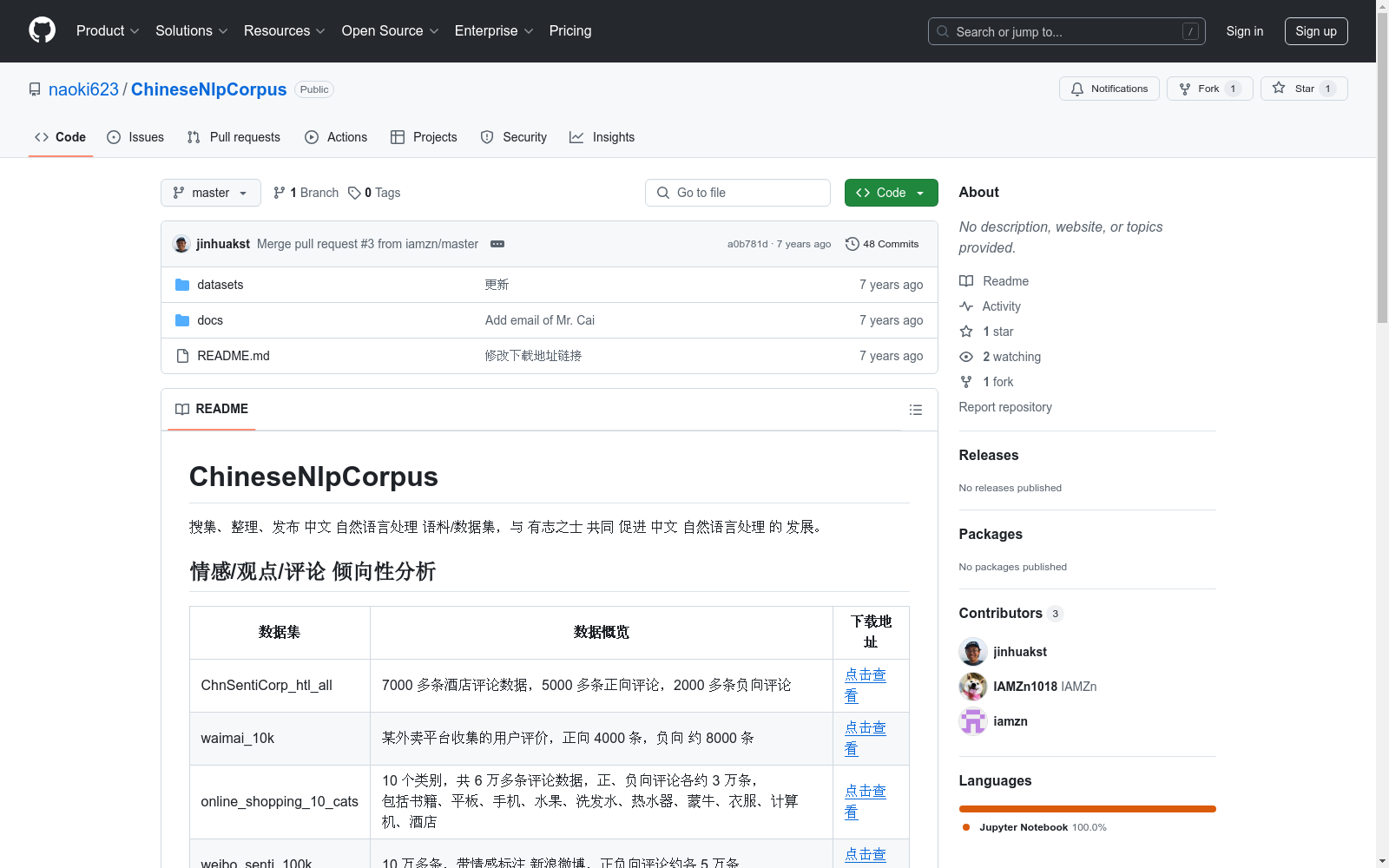The width and height of the screenshot is (1389, 868).
Task: Open the Projects tab
Action: click(x=424, y=137)
